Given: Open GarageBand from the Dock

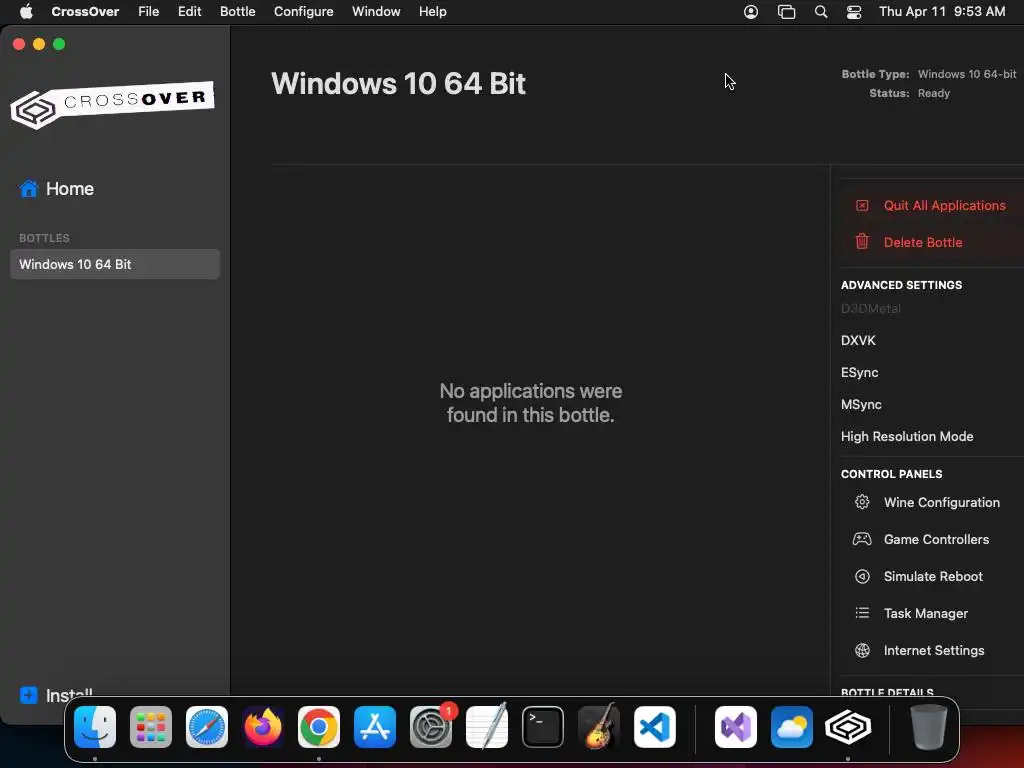Looking at the screenshot, I should coord(599,726).
